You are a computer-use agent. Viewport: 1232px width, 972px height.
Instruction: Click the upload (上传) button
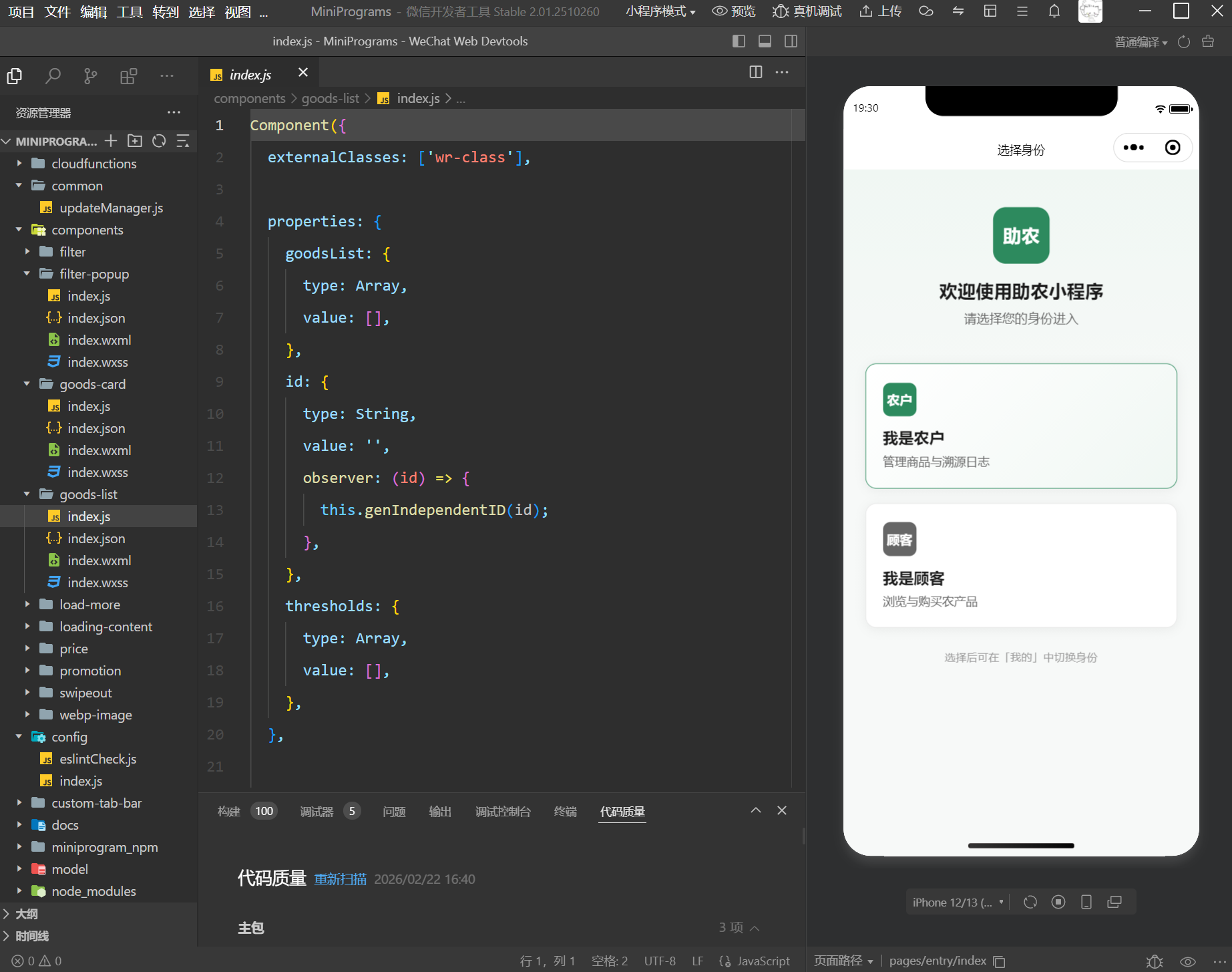coord(880,11)
